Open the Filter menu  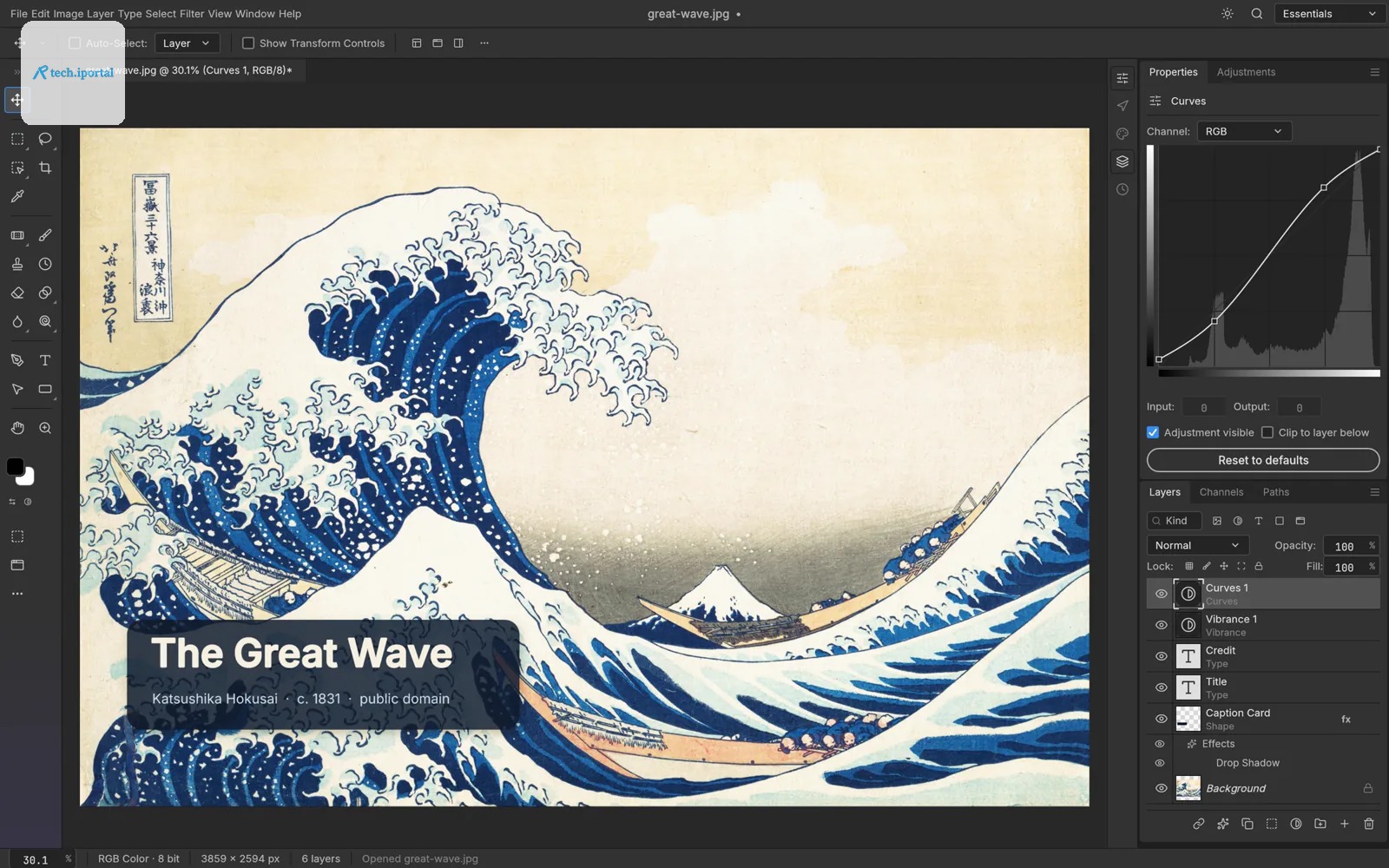[192, 14]
